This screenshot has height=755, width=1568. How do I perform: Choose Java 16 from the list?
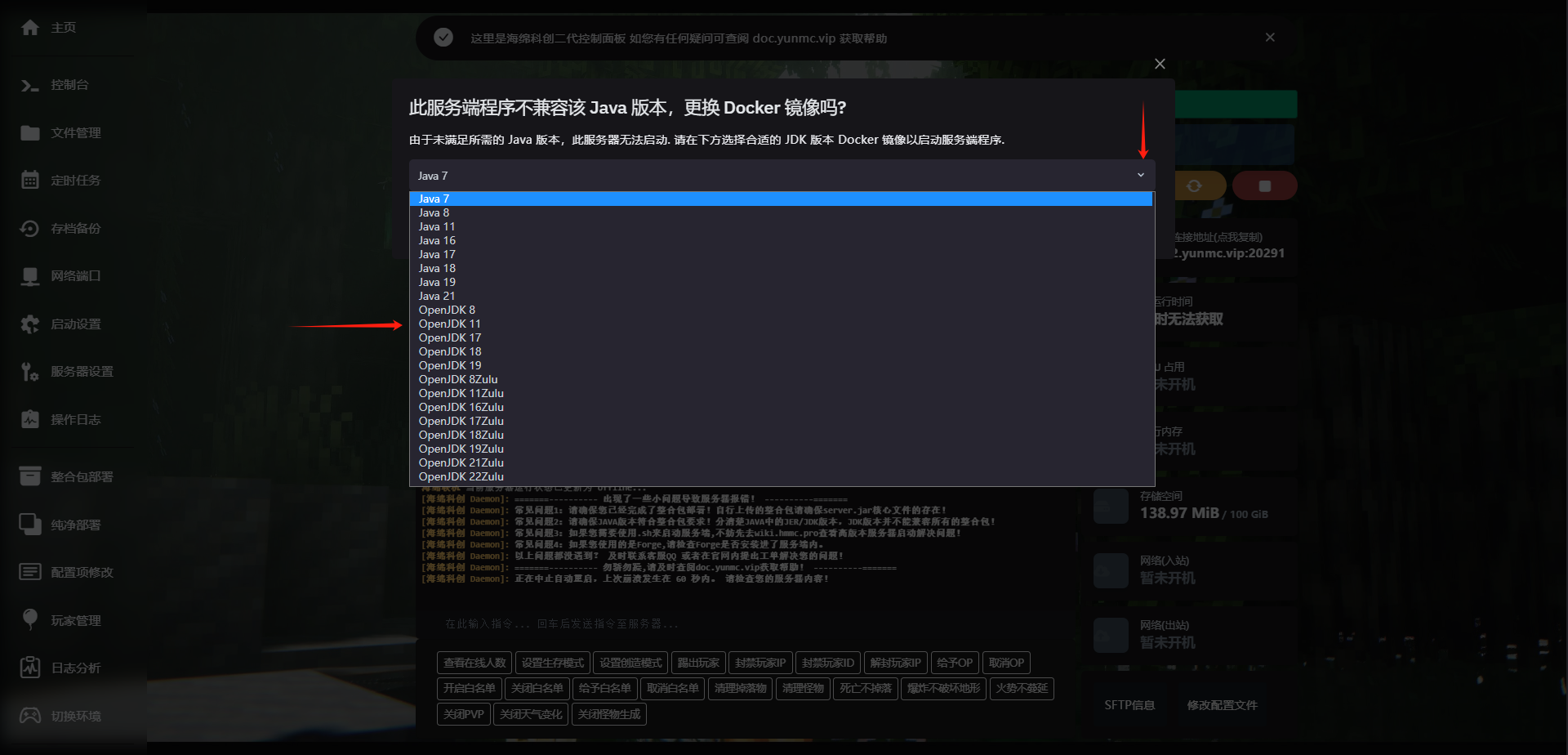pos(781,240)
